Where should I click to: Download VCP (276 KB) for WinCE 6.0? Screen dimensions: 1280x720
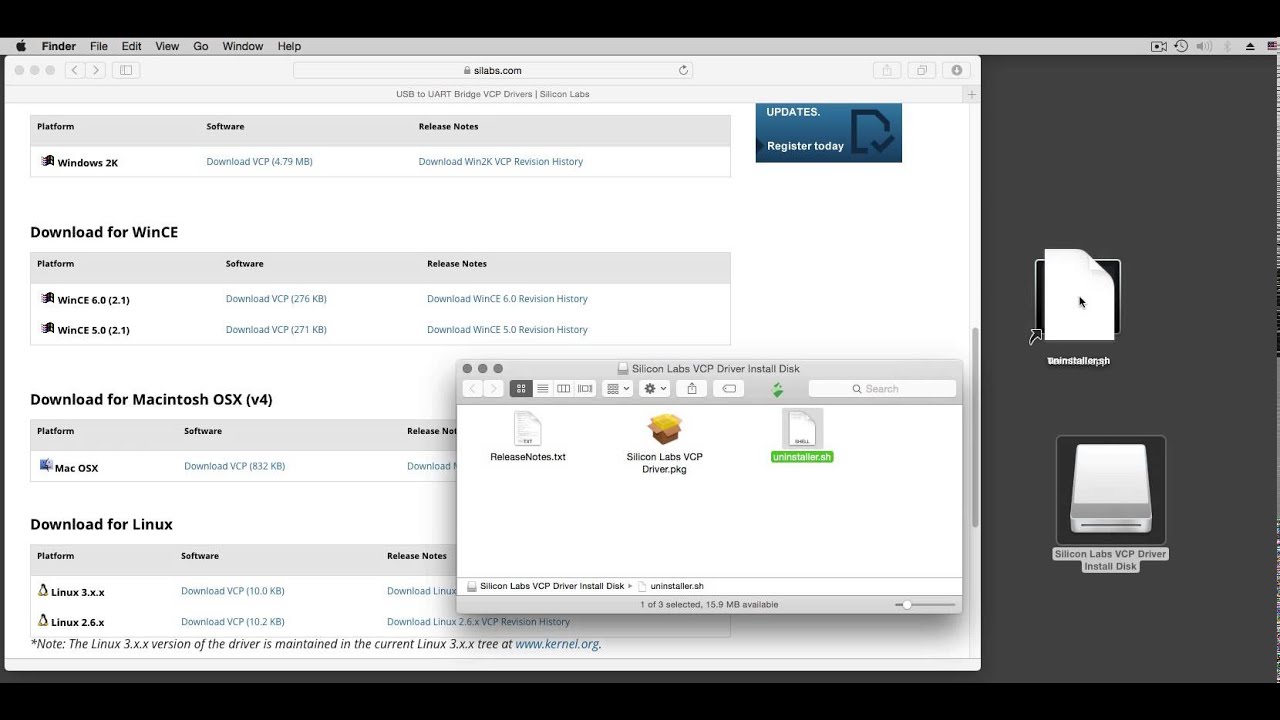click(x=276, y=299)
